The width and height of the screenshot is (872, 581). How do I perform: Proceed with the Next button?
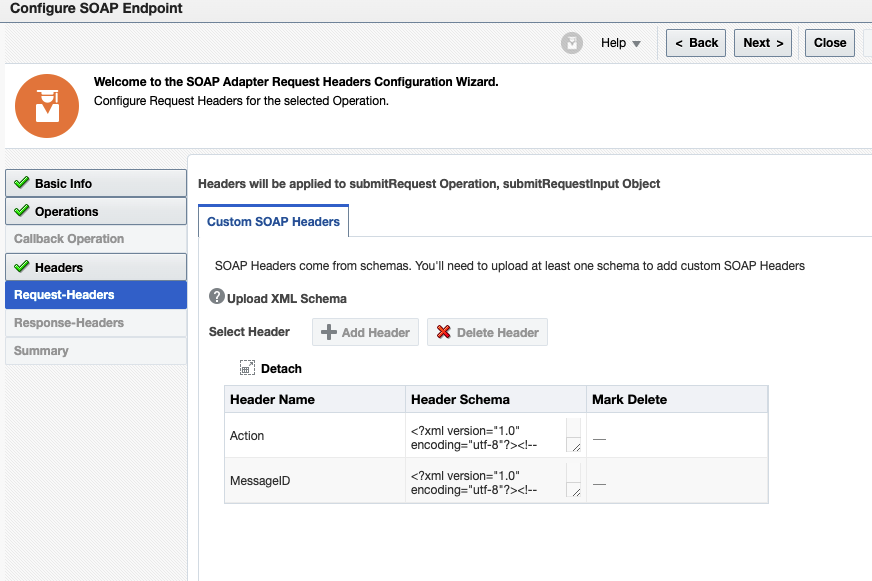[763, 43]
